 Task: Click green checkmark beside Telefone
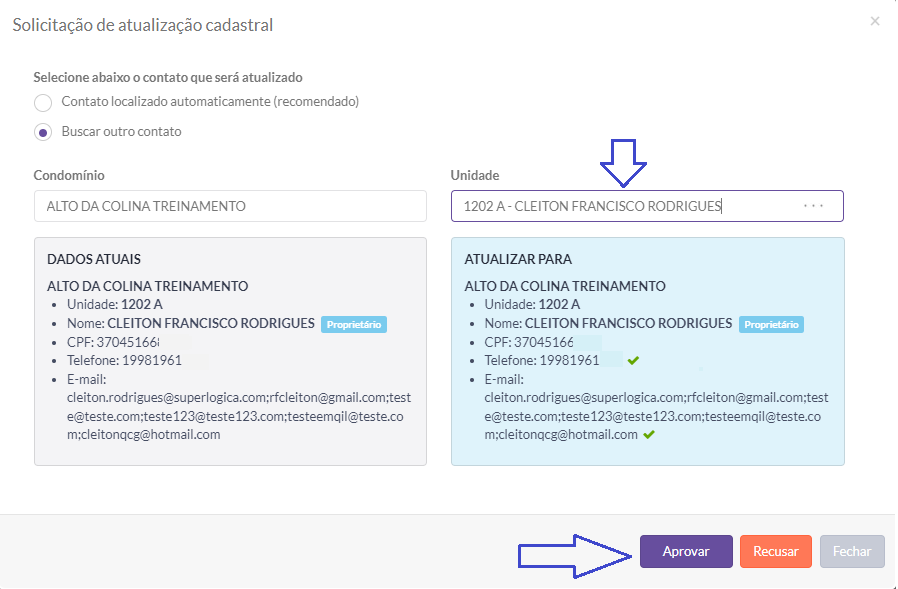[x=632, y=360]
